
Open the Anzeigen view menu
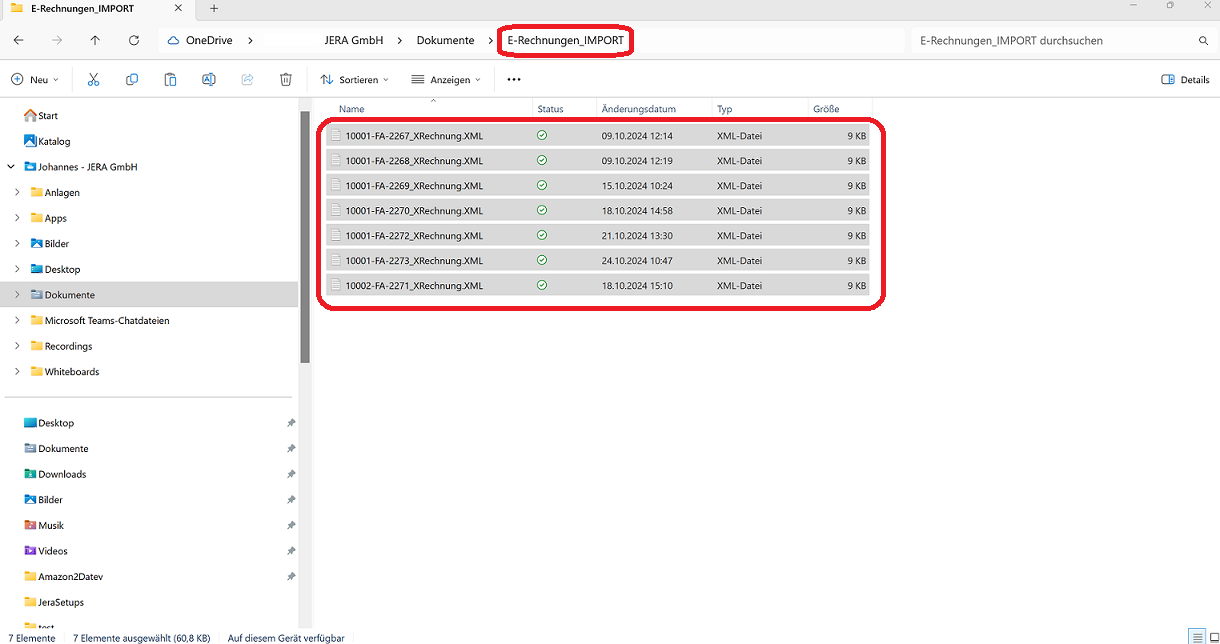click(446, 80)
